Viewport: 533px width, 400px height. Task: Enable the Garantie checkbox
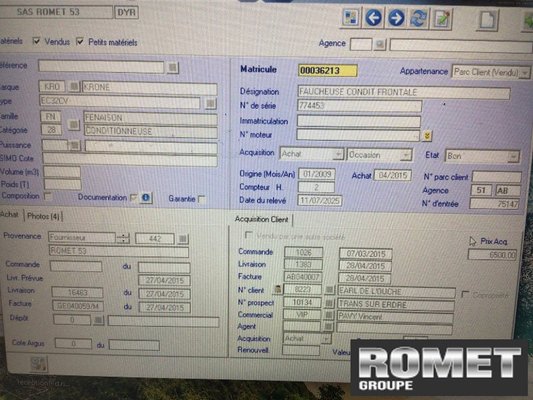pos(202,199)
